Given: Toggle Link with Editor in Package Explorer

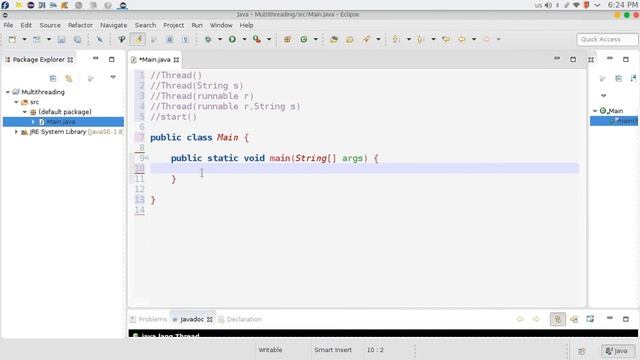Looking at the screenshot, I should point(69,78).
